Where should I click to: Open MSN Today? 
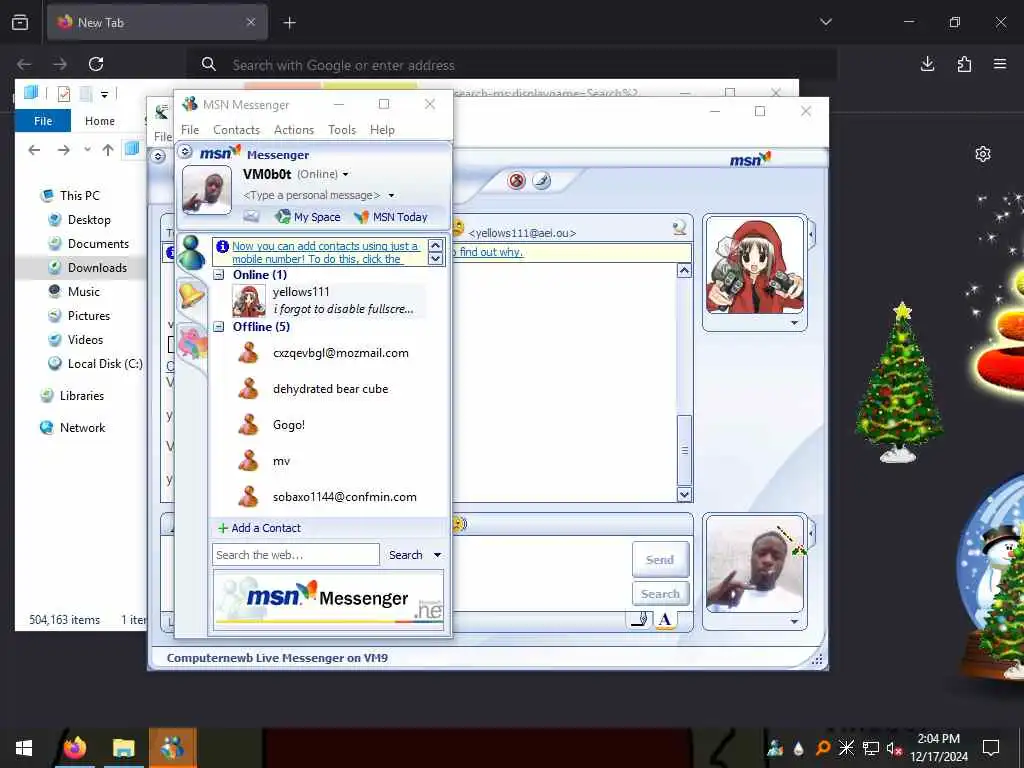(x=391, y=217)
